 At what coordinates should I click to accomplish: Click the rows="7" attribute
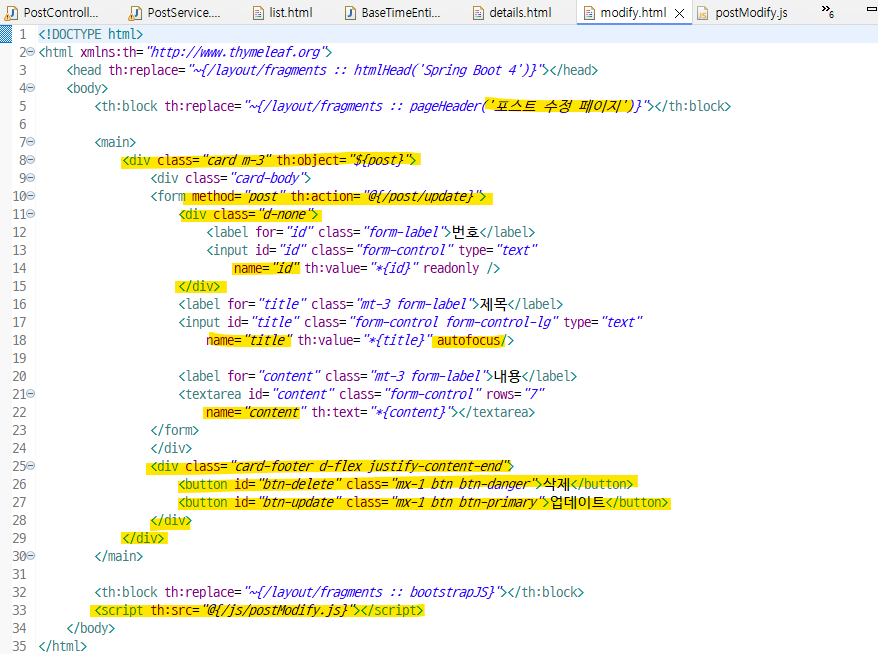515,394
